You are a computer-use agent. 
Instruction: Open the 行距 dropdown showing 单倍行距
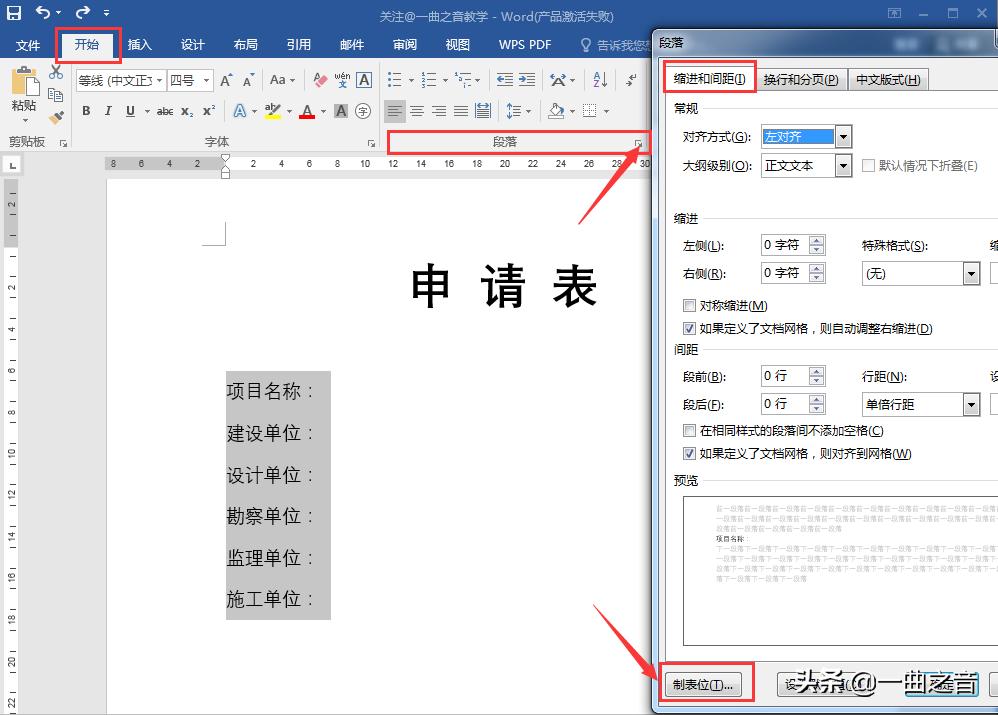970,404
